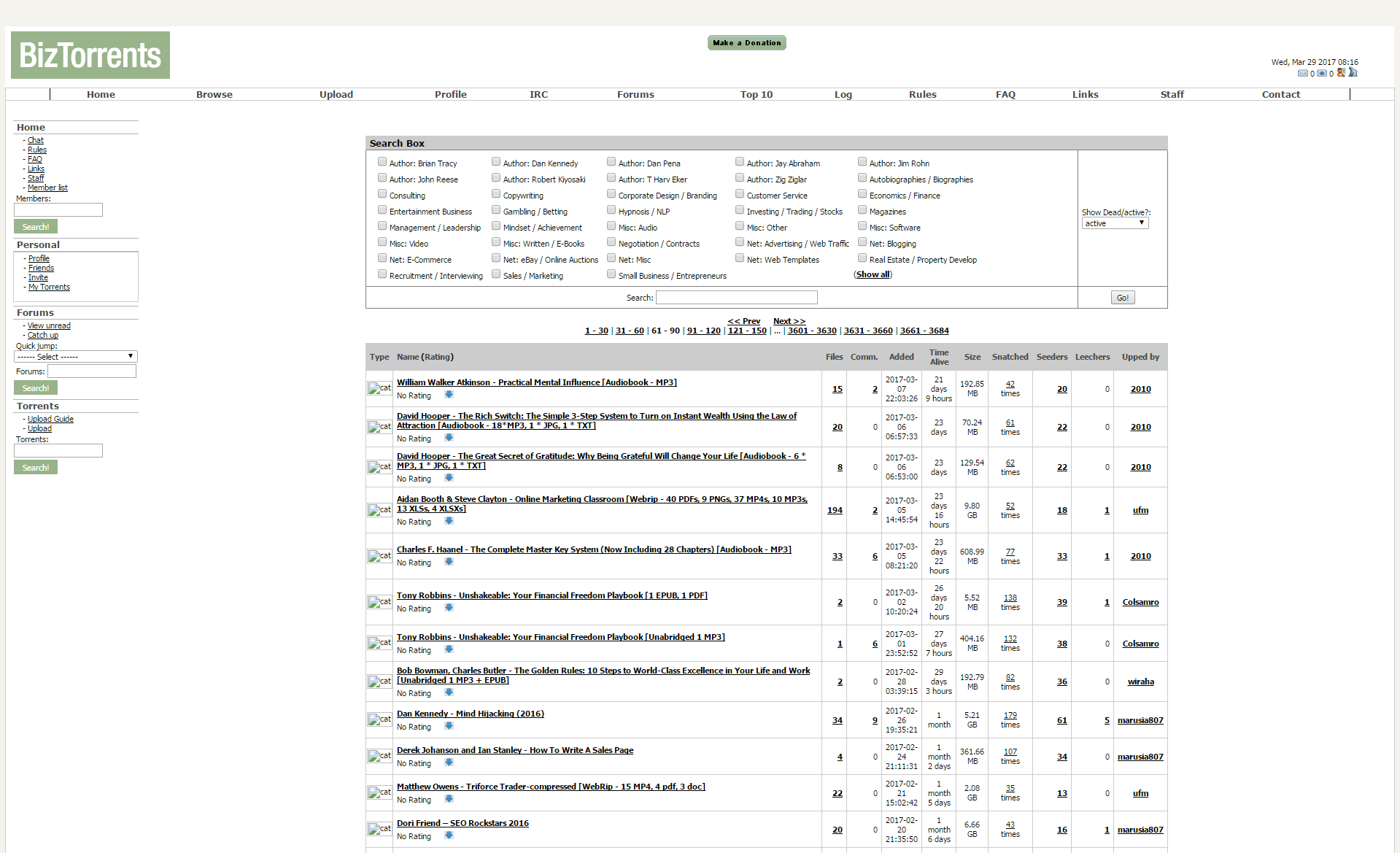1400x853 pixels.
Task: Enable the Author: Robert Kiyosaki filter checkbox
Action: [496, 178]
